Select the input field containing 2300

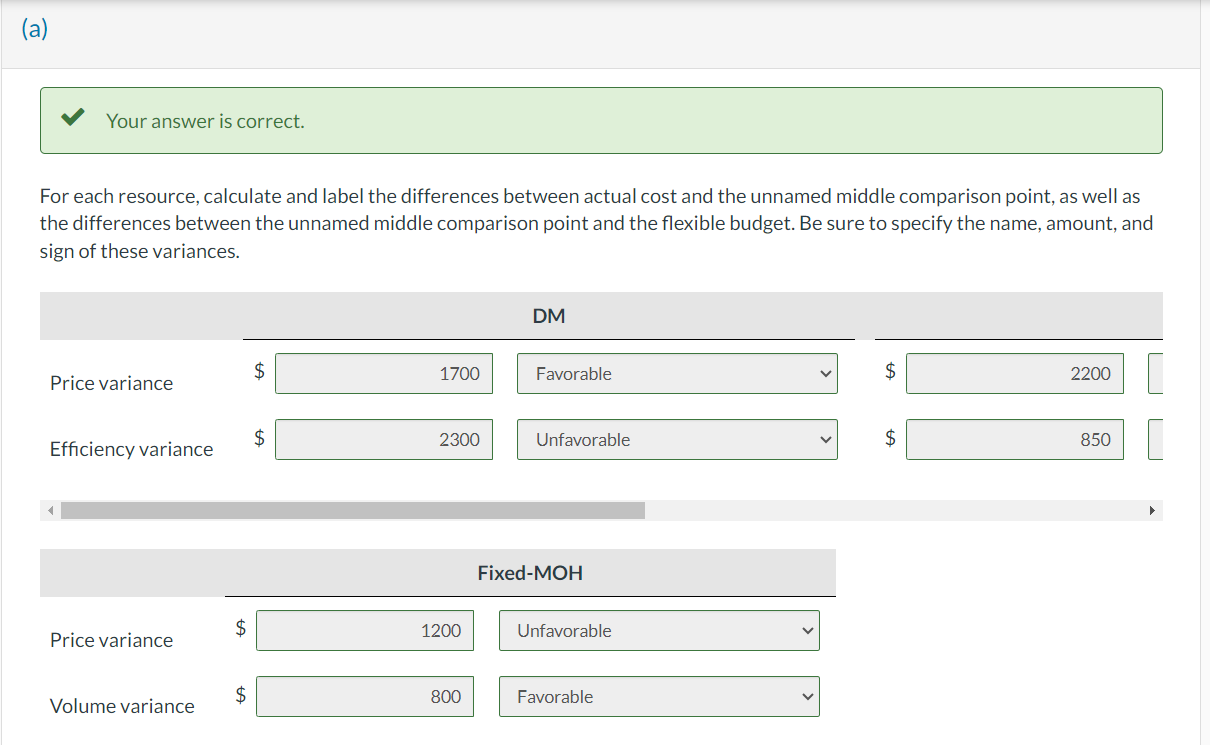coord(383,439)
